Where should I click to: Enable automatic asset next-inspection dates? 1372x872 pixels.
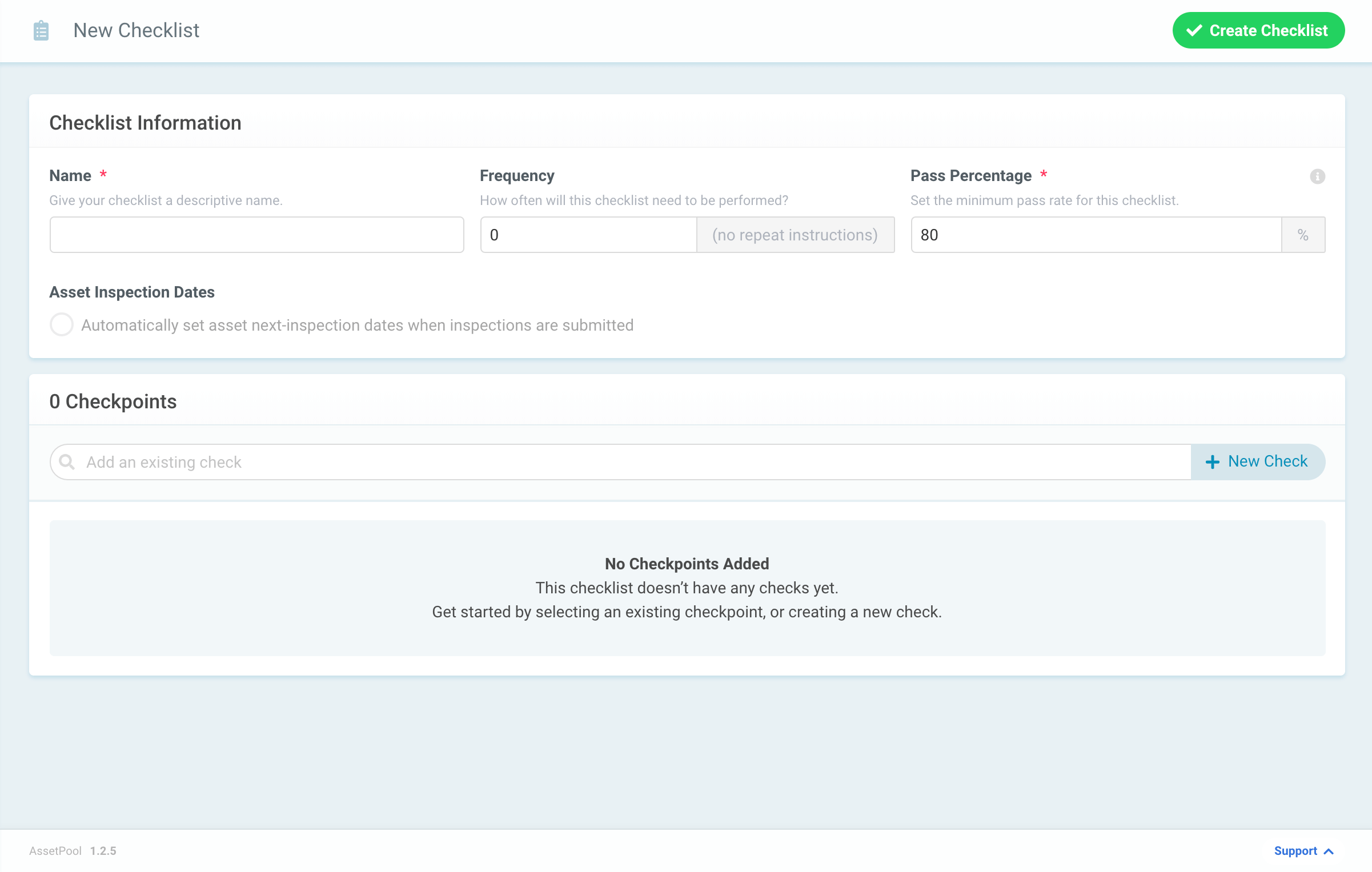[x=61, y=324]
